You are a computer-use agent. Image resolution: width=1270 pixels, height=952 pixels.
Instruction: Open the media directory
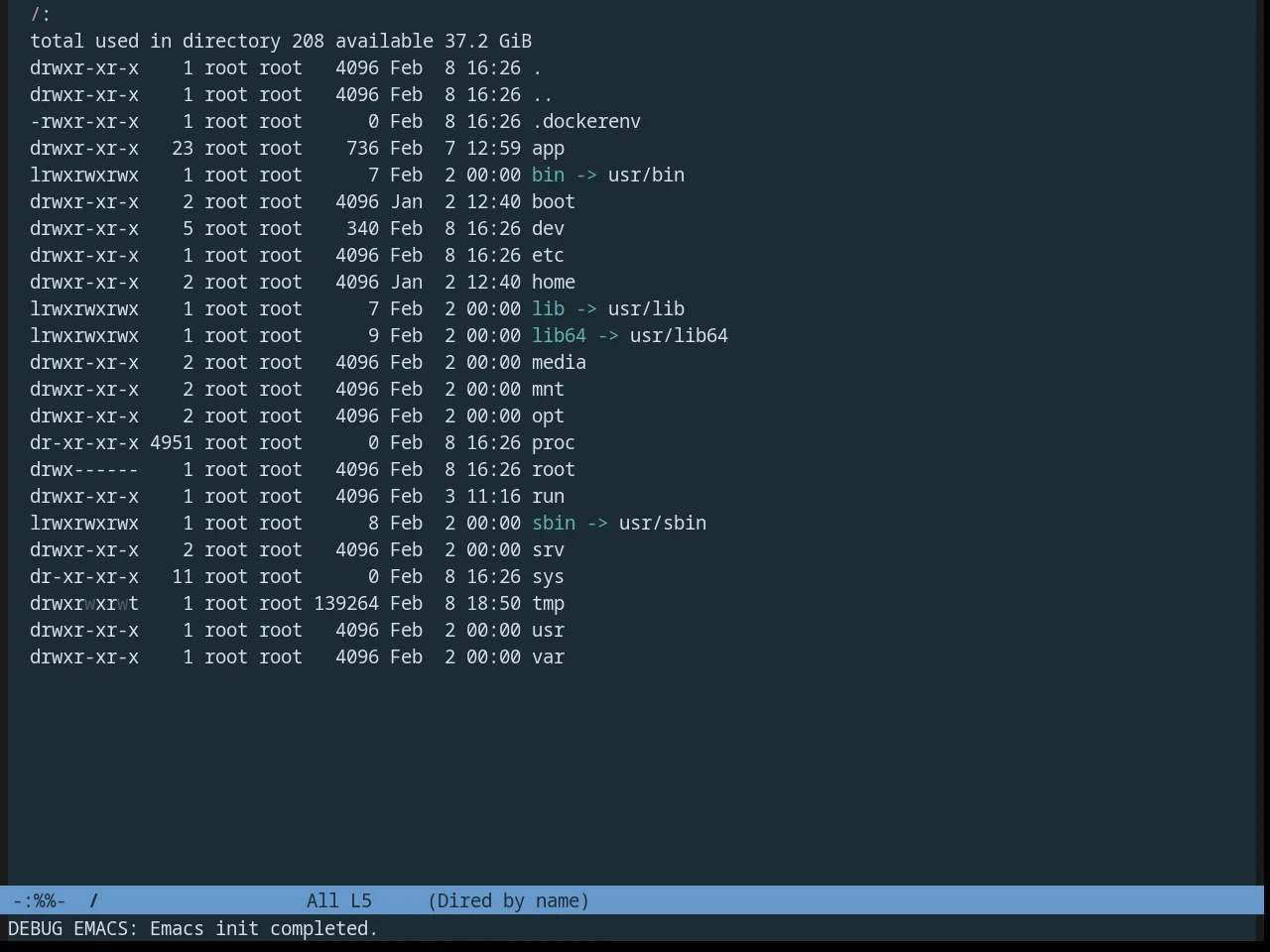point(559,363)
